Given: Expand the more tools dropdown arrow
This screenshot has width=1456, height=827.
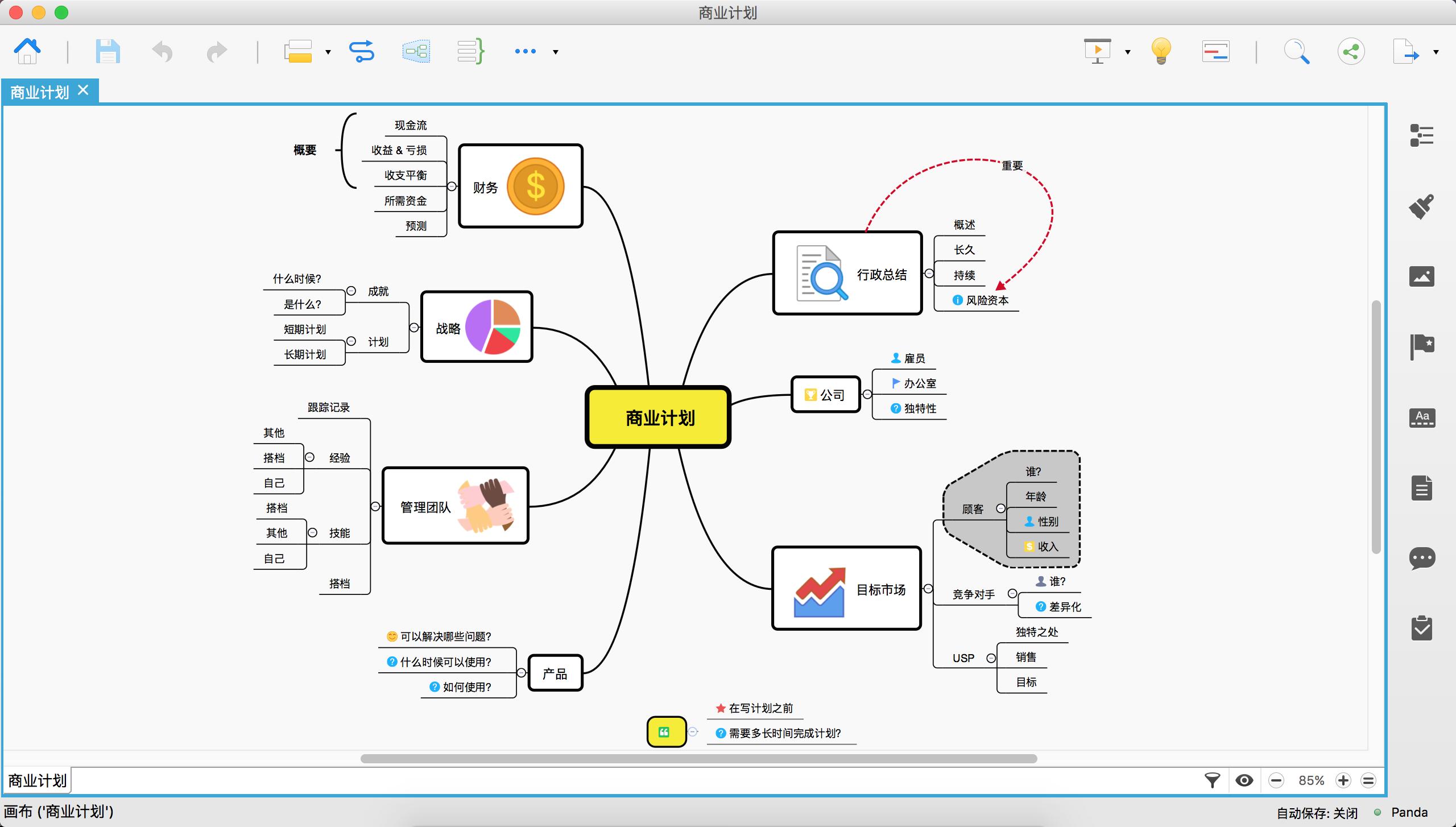Looking at the screenshot, I should (x=556, y=52).
